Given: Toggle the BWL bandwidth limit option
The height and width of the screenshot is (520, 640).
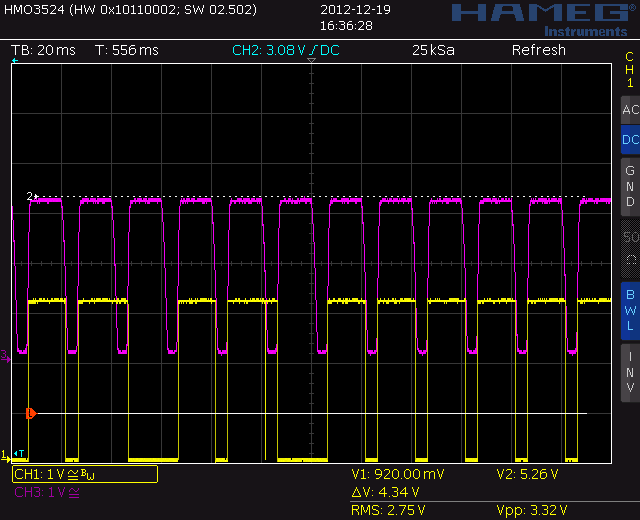Looking at the screenshot, I should (630, 310).
